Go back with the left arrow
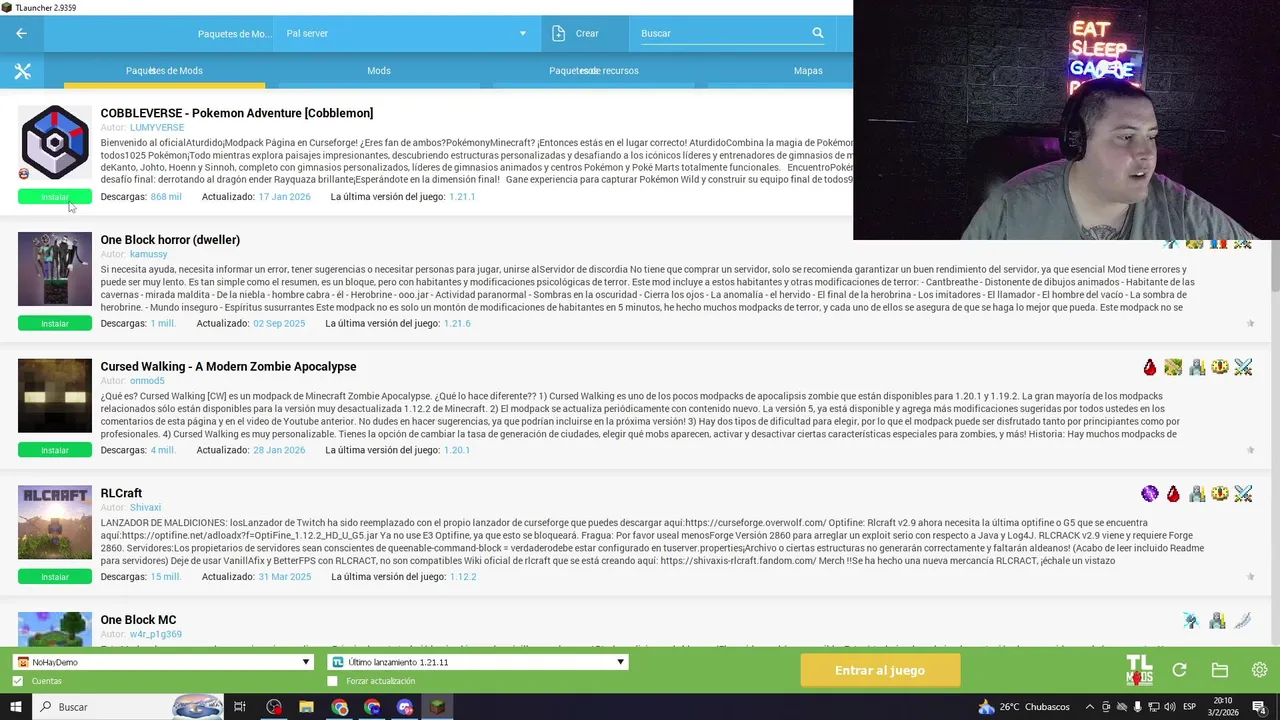This screenshot has width=1280, height=720. coord(21,33)
